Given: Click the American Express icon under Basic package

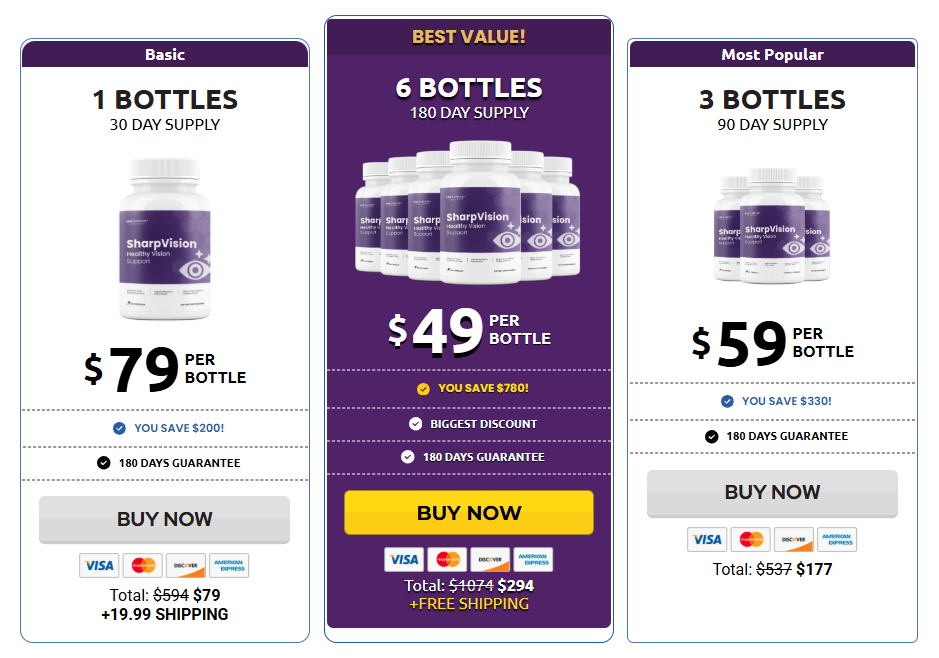Looking at the screenshot, I should (229, 565).
